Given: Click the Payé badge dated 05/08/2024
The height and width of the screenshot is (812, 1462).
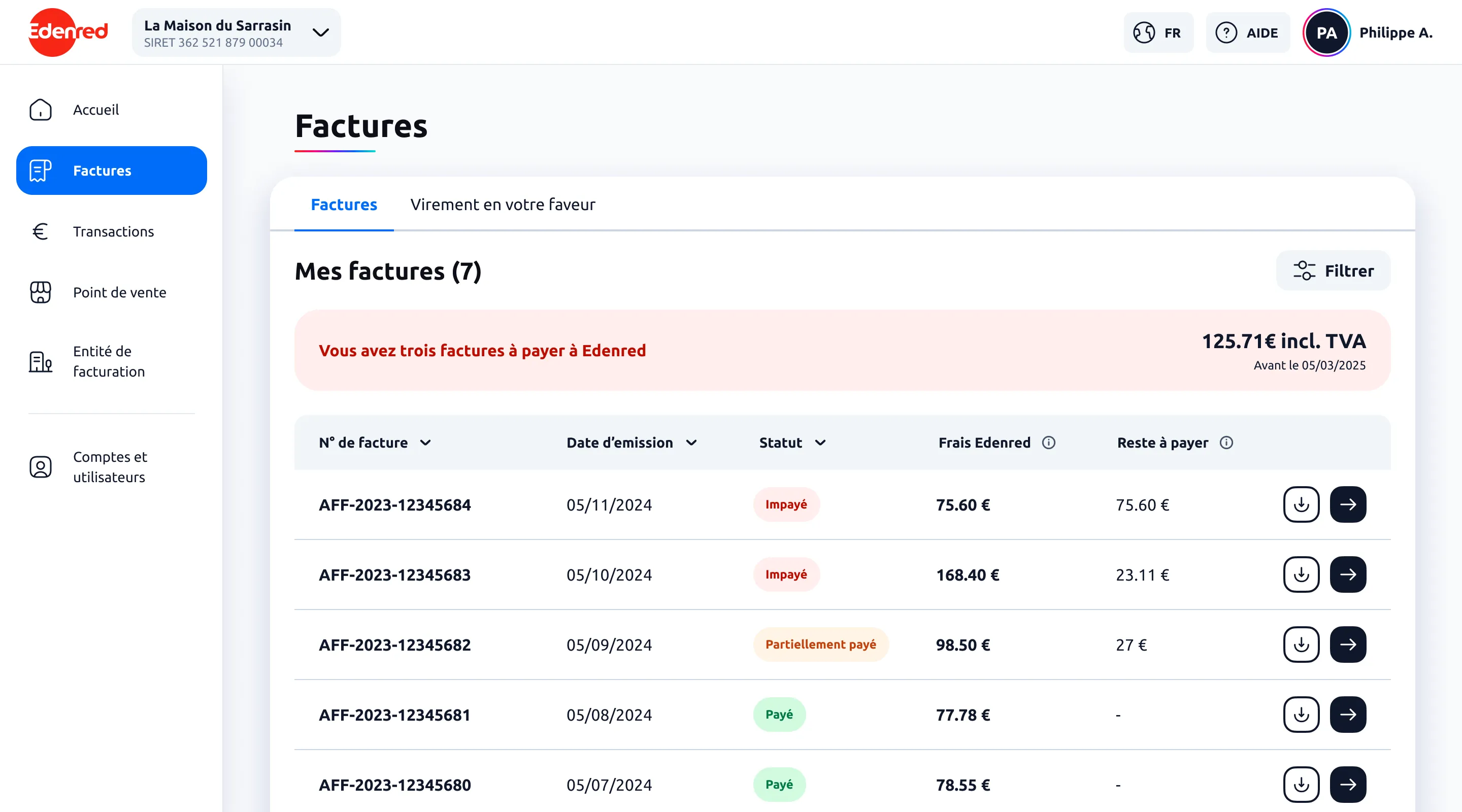Looking at the screenshot, I should click(779, 715).
